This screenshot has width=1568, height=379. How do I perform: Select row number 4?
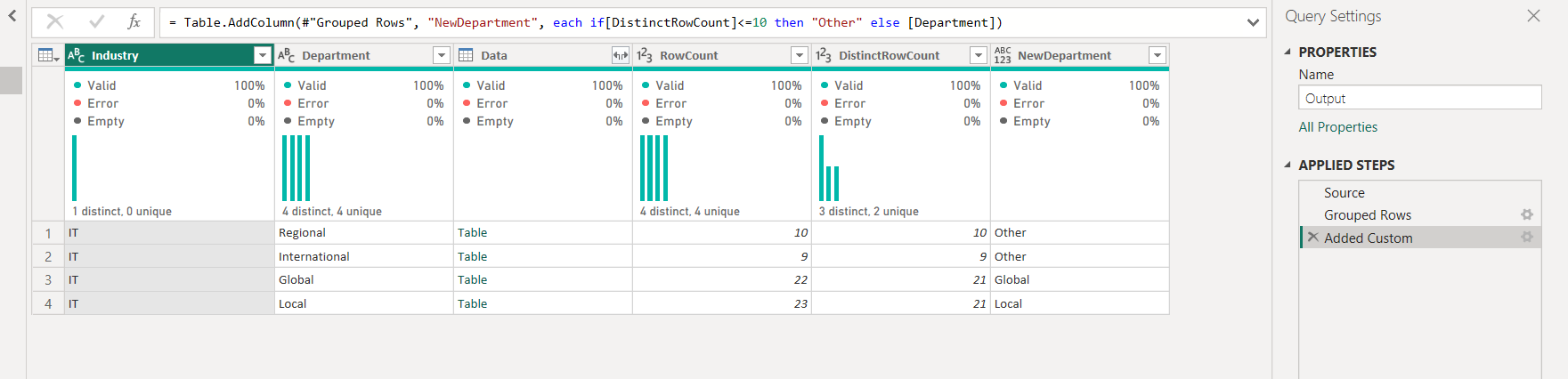(x=48, y=303)
